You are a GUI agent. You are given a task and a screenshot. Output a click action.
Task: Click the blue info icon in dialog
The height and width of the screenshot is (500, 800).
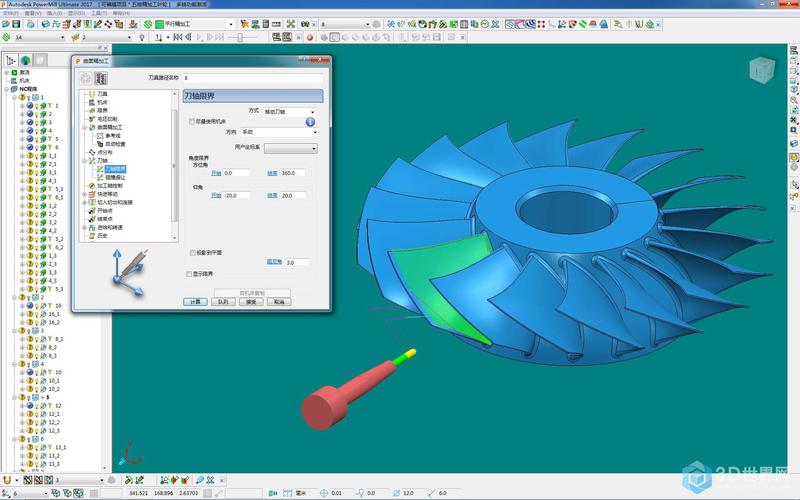pos(310,122)
